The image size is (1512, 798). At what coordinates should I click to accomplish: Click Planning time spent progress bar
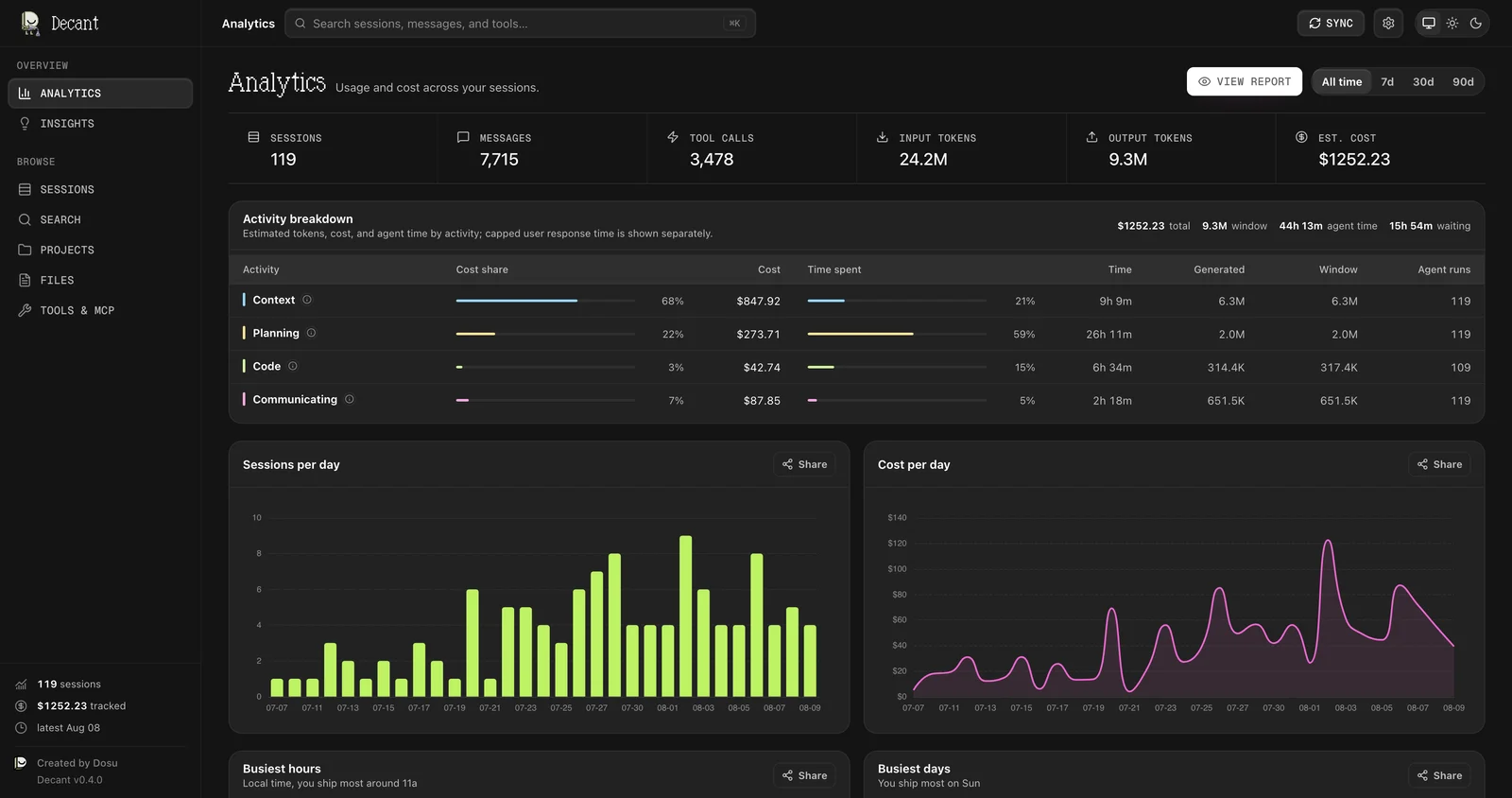[897, 334]
